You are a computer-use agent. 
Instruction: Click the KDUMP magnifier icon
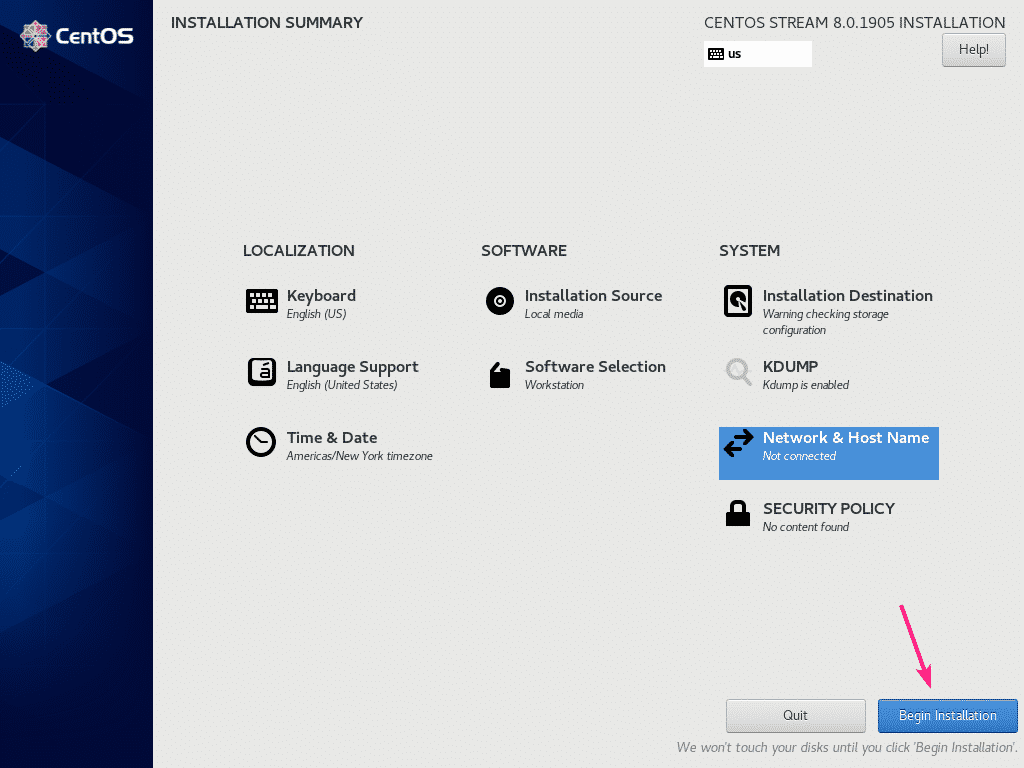[737, 372]
